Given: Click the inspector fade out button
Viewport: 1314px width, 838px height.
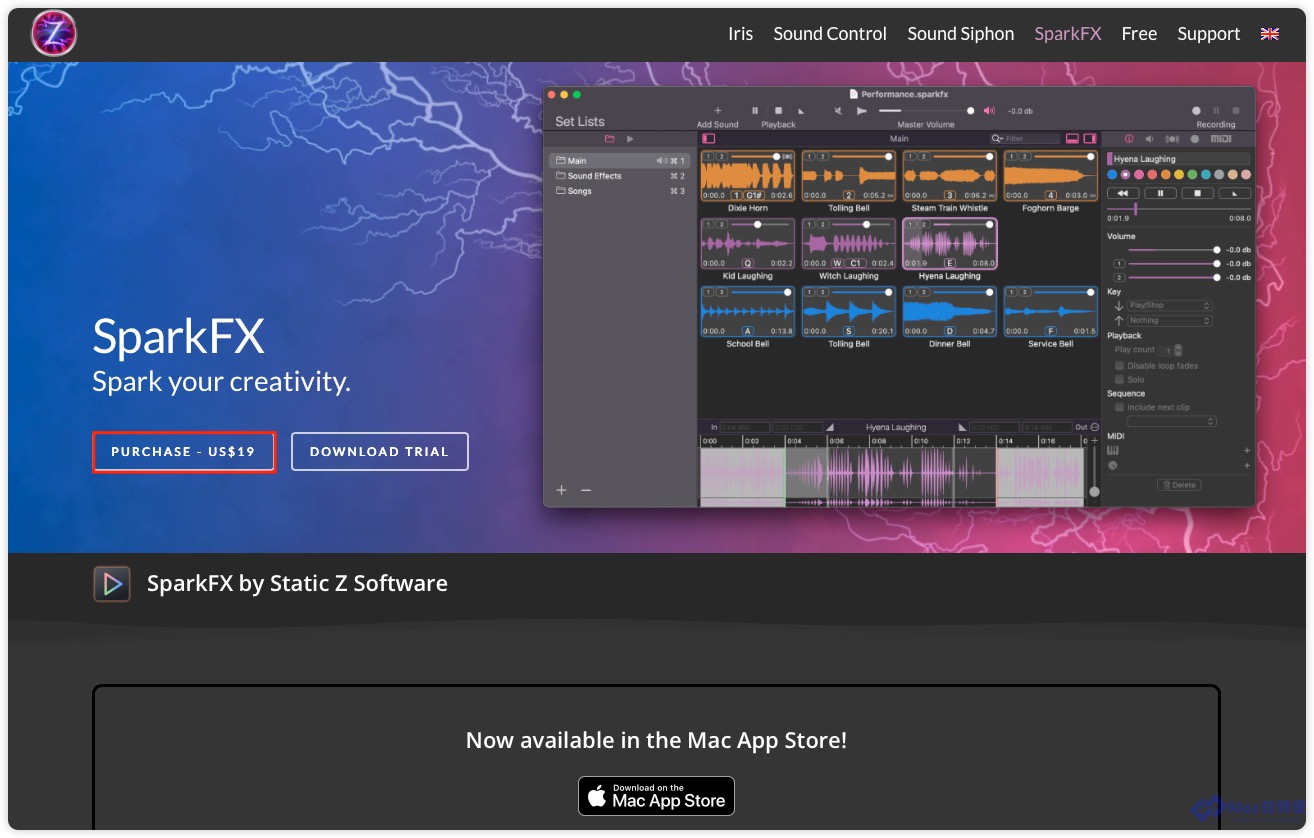Looking at the screenshot, I should (x=1234, y=193).
